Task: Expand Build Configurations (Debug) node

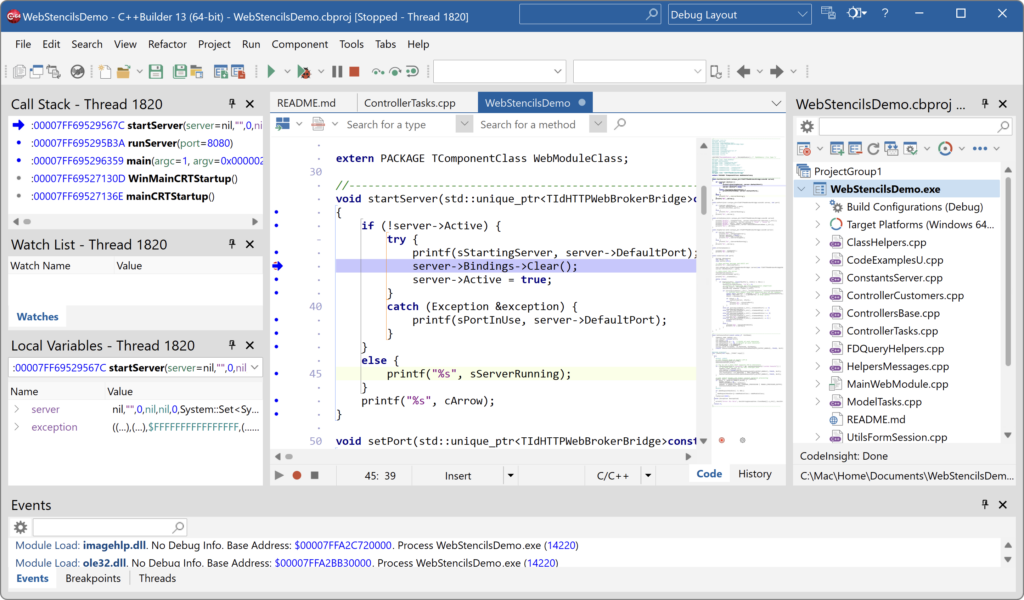Action: click(x=818, y=207)
